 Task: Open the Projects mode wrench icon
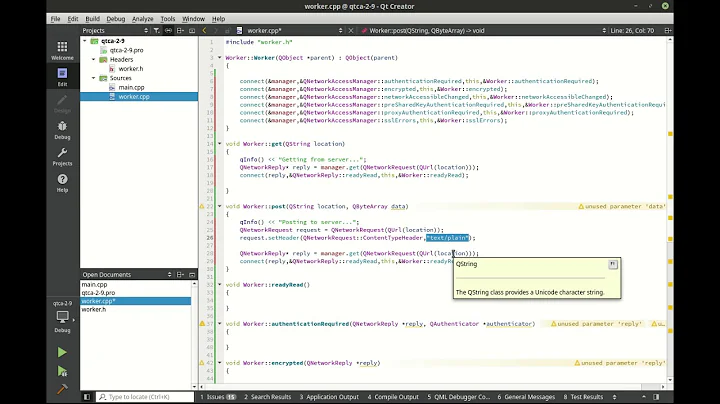(62, 156)
